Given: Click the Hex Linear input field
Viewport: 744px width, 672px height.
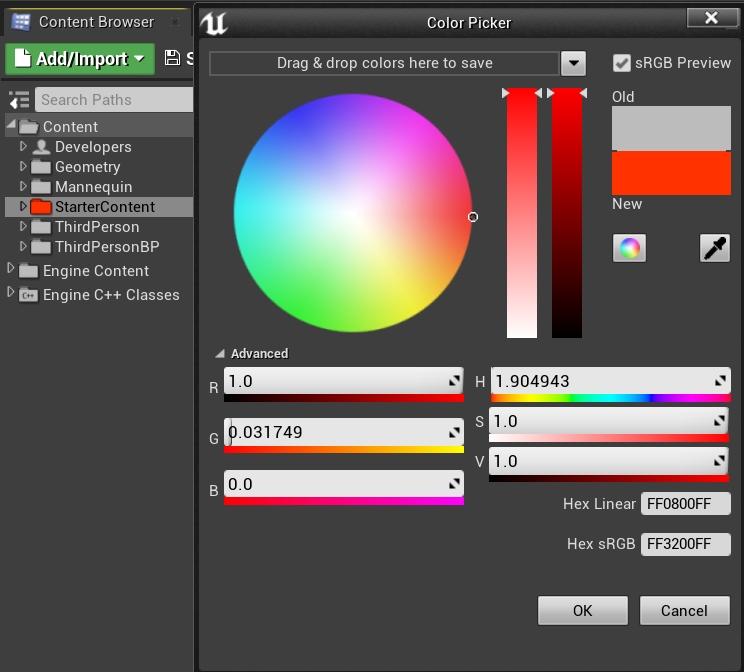Looking at the screenshot, I should tap(686, 504).
